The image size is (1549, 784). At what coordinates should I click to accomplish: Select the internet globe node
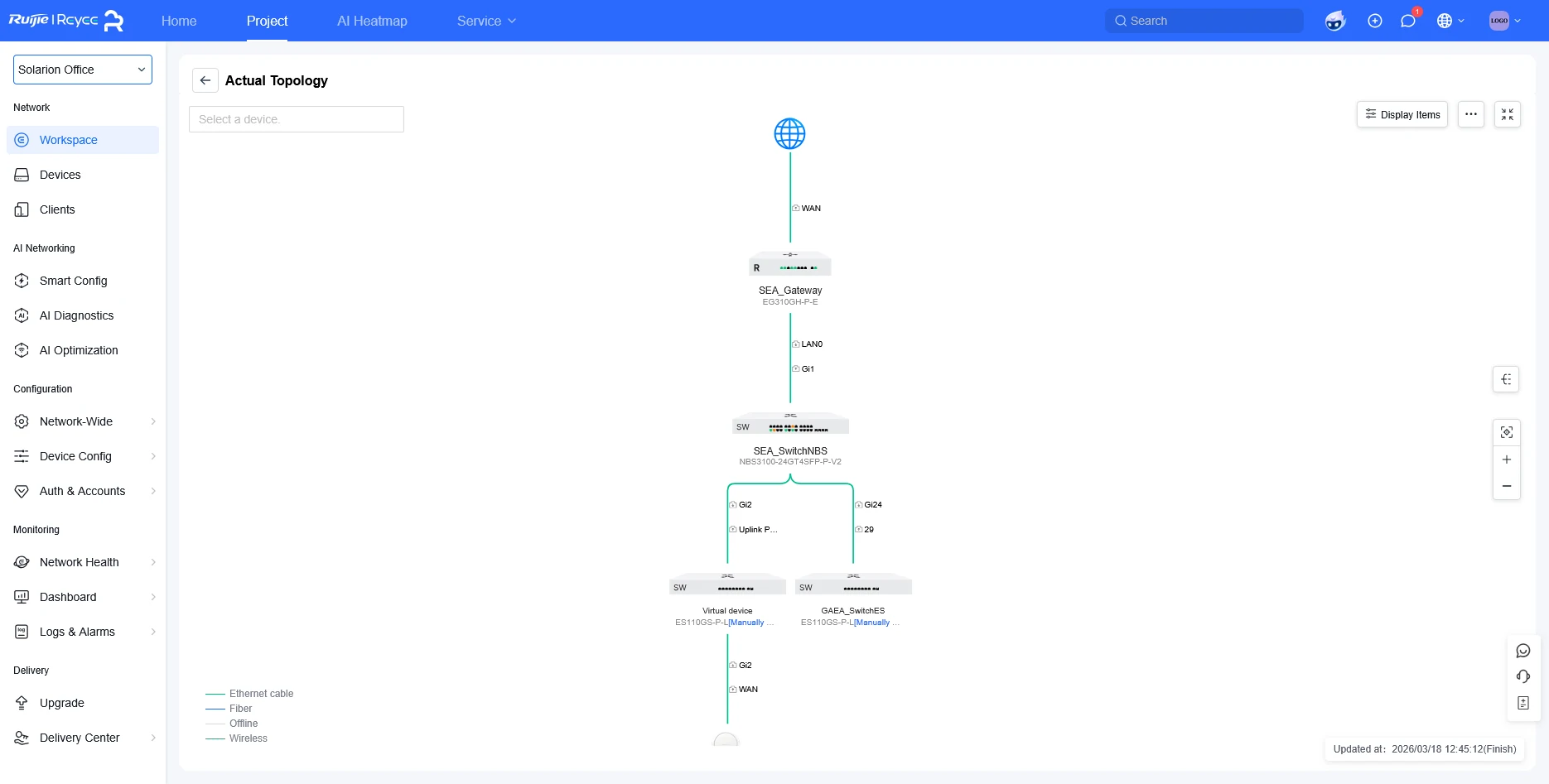click(789, 133)
